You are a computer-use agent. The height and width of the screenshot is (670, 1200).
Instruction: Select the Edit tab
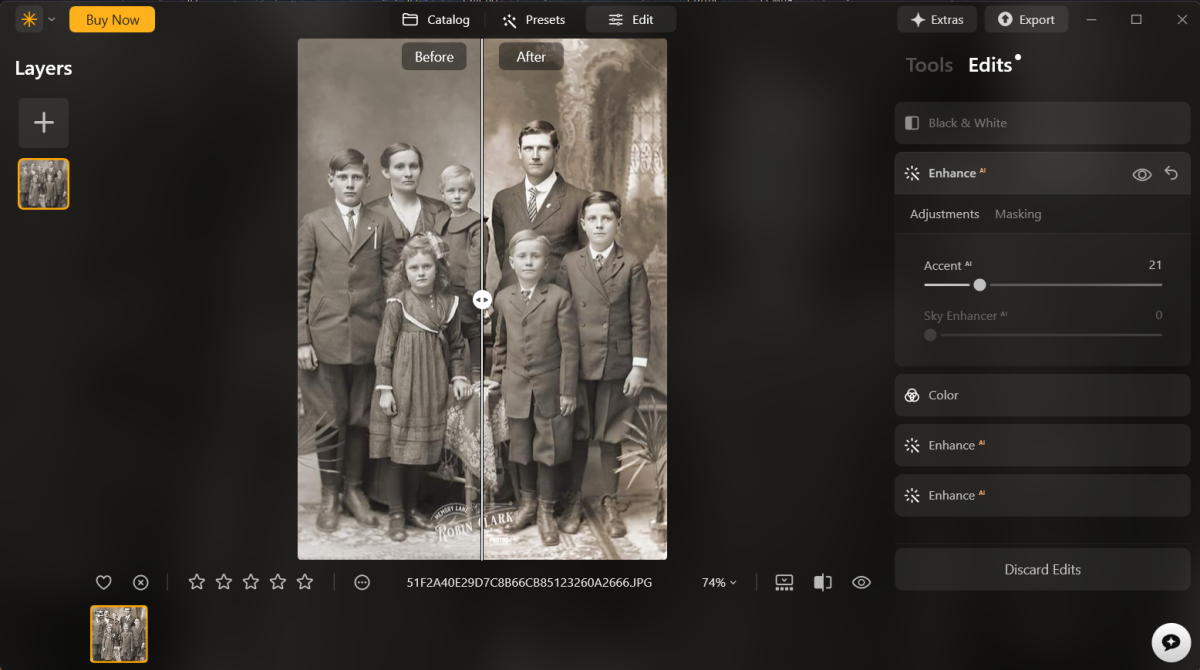pyautogui.click(x=631, y=19)
